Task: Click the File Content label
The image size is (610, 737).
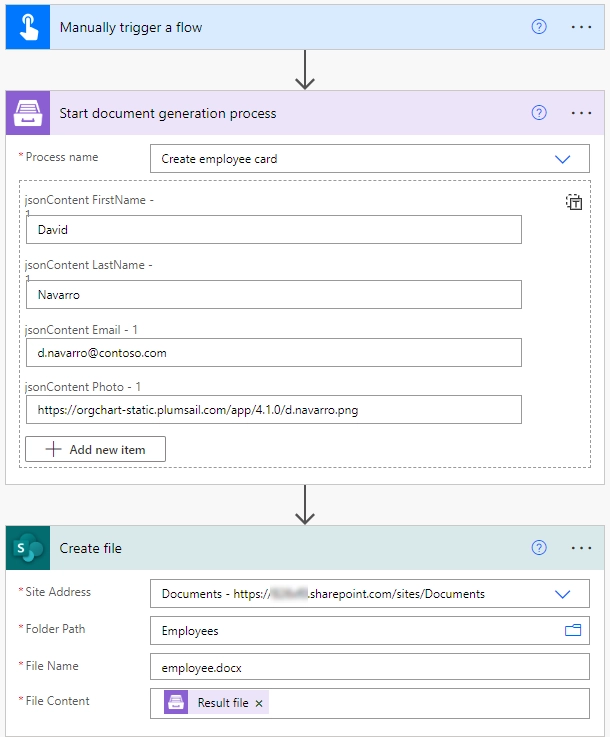Action: [x=57, y=701]
